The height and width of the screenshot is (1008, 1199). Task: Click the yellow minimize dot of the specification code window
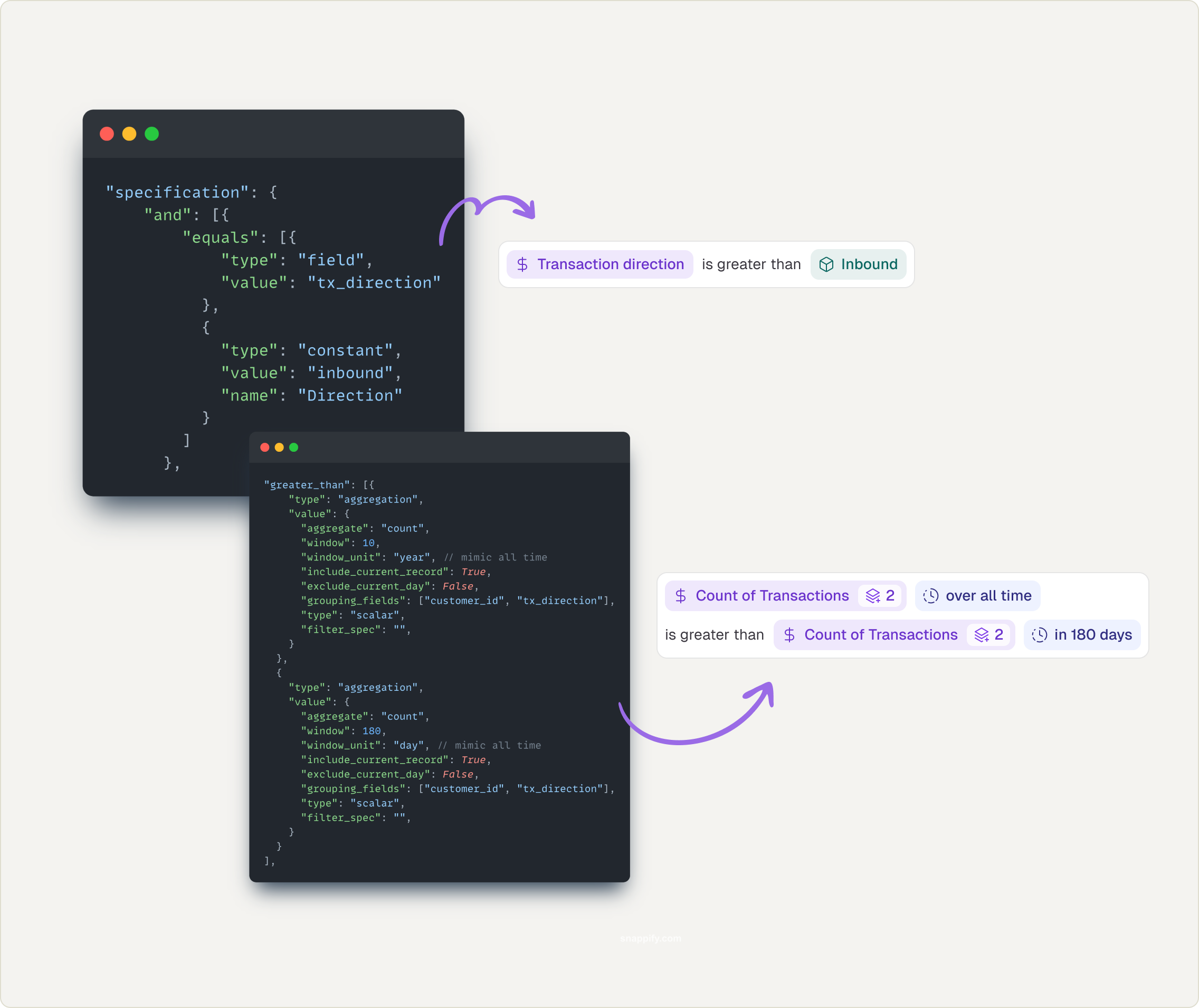coord(129,134)
